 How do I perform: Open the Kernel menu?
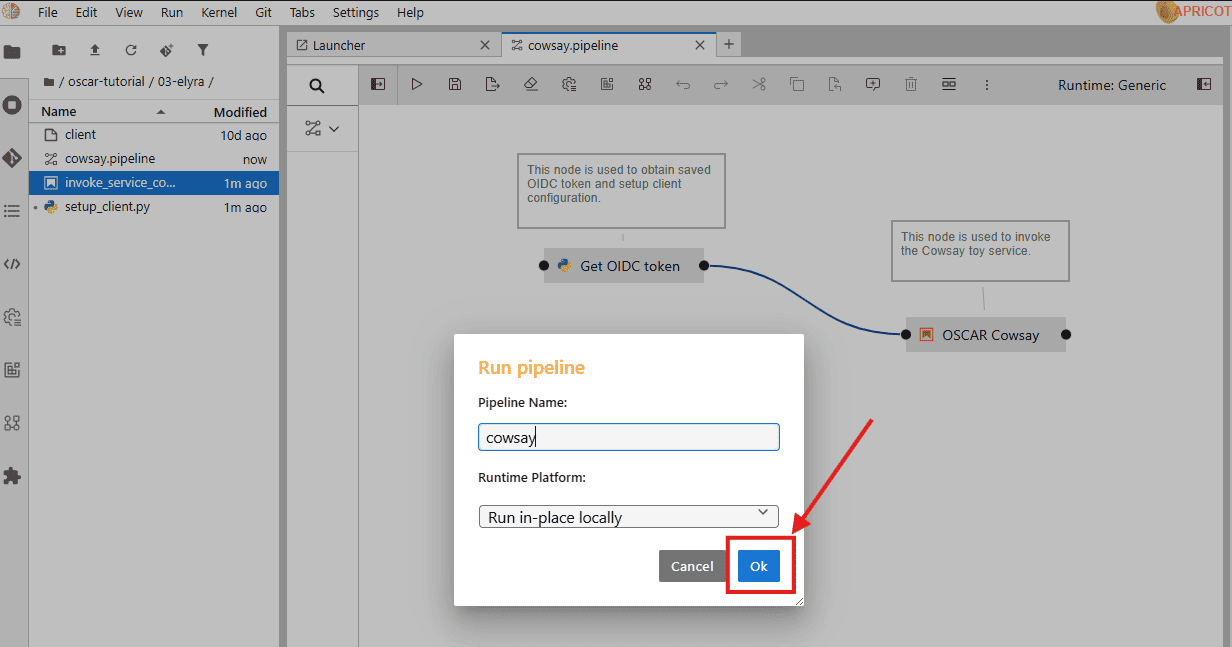pyautogui.click(x=219, y=13)
